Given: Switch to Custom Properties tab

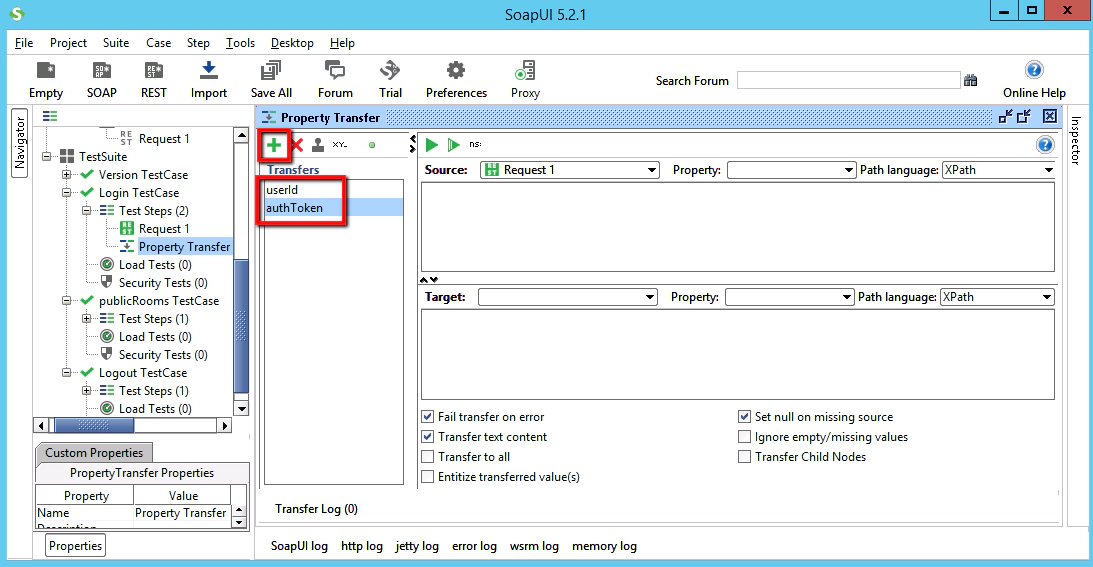Looking at the screenshot, I should tap(94, 453).
